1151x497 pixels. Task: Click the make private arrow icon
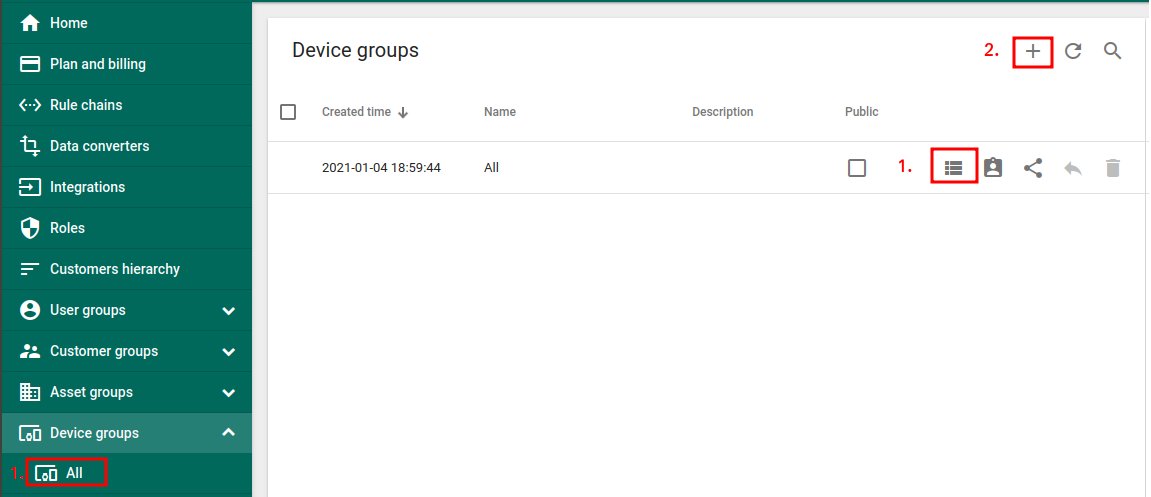1073,168
